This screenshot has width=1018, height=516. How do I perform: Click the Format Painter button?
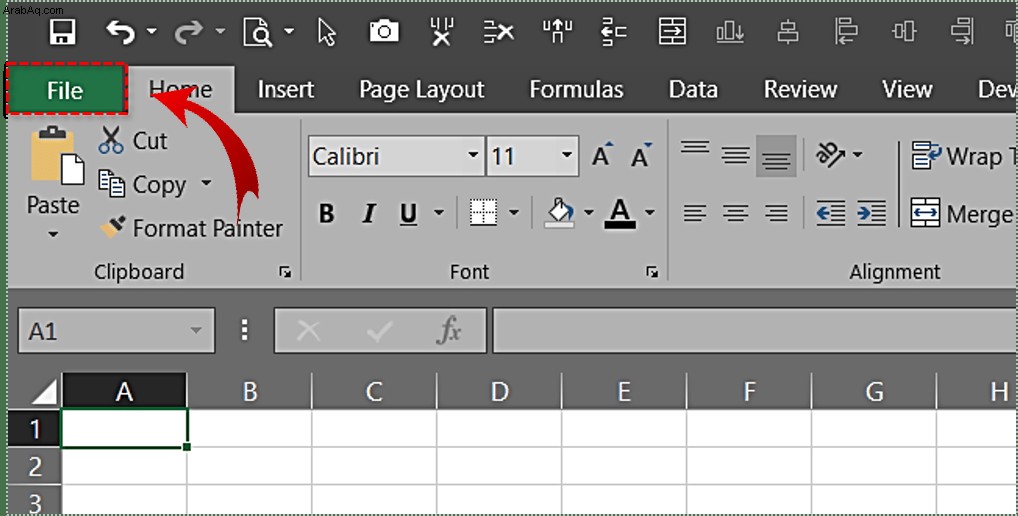[192, 228]
